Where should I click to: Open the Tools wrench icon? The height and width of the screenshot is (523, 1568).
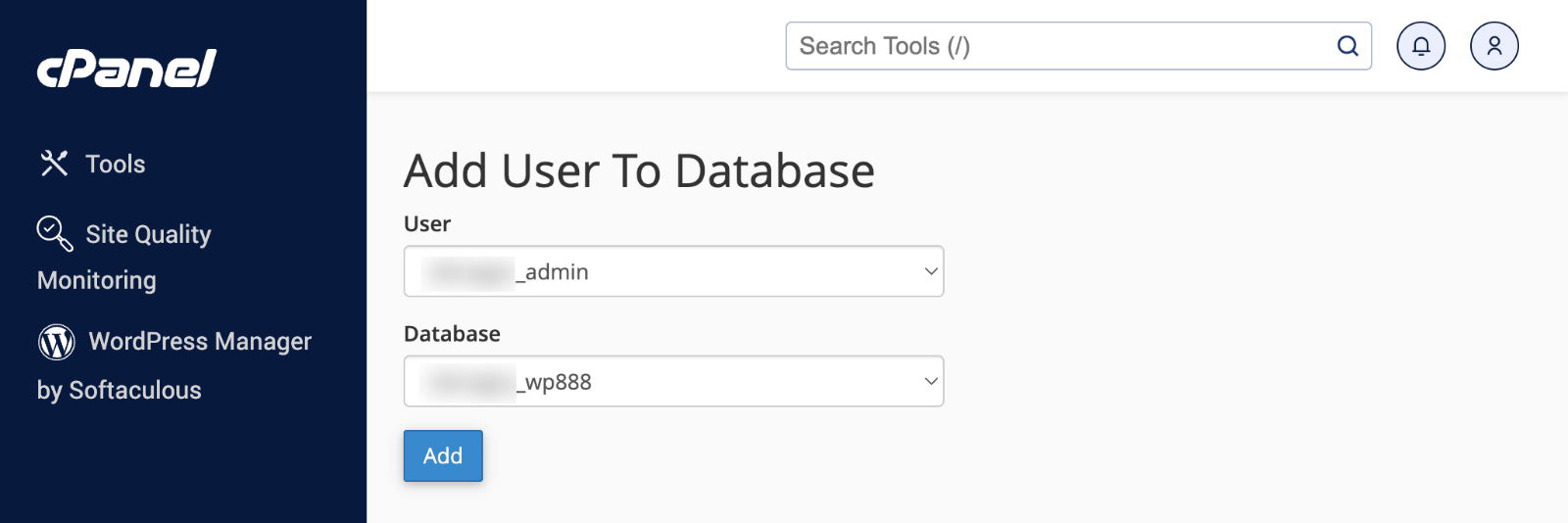click(x=54, y=164)
